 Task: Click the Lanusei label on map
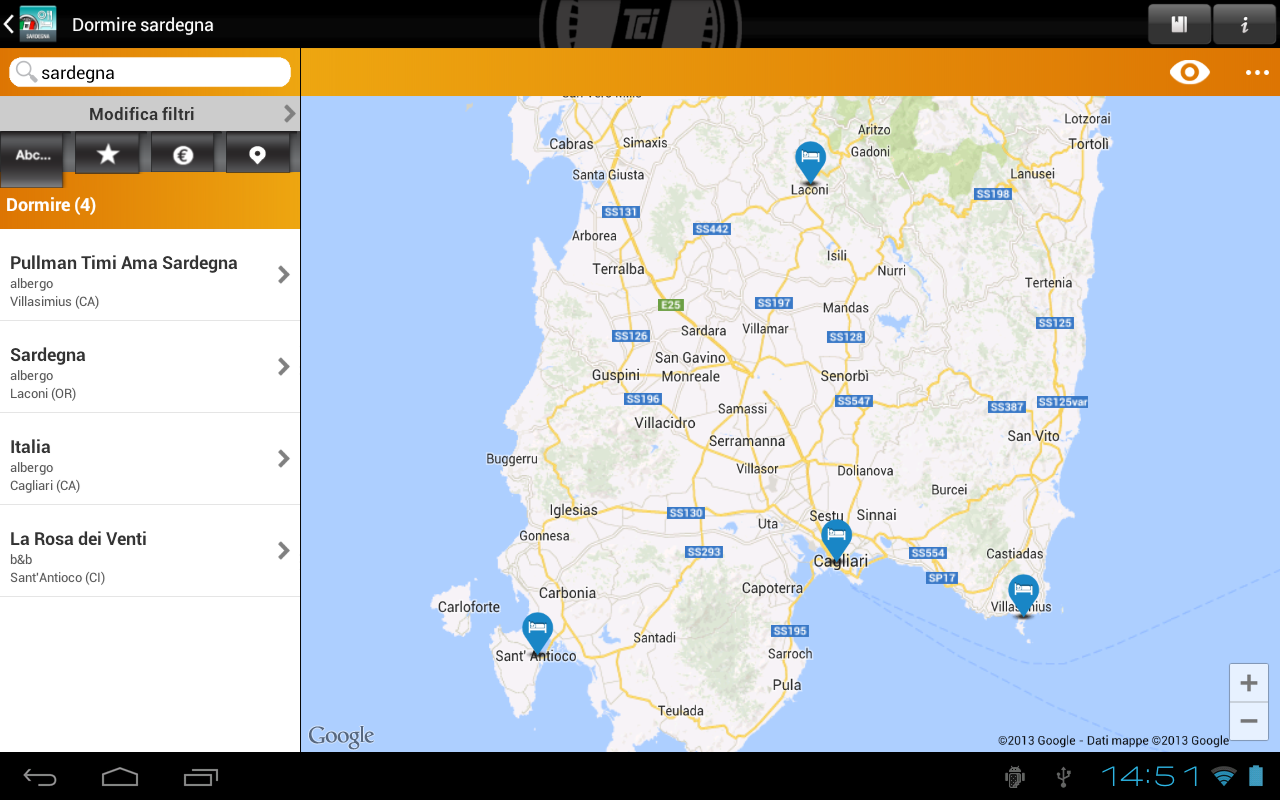point(1032,174)
